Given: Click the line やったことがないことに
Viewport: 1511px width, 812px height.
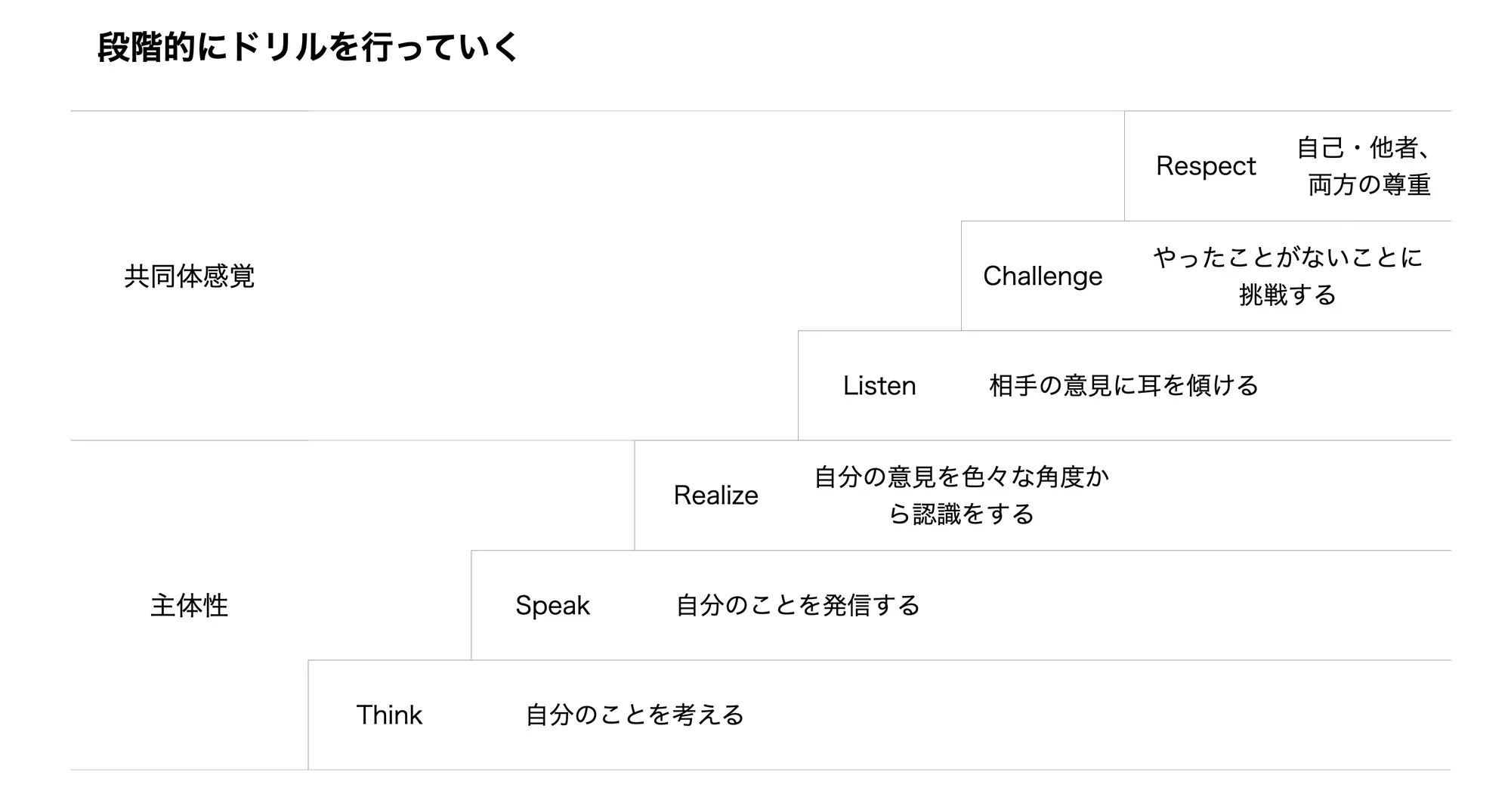Looking at the screenshot, I should pyautogui.click(x=1287, y=258).
